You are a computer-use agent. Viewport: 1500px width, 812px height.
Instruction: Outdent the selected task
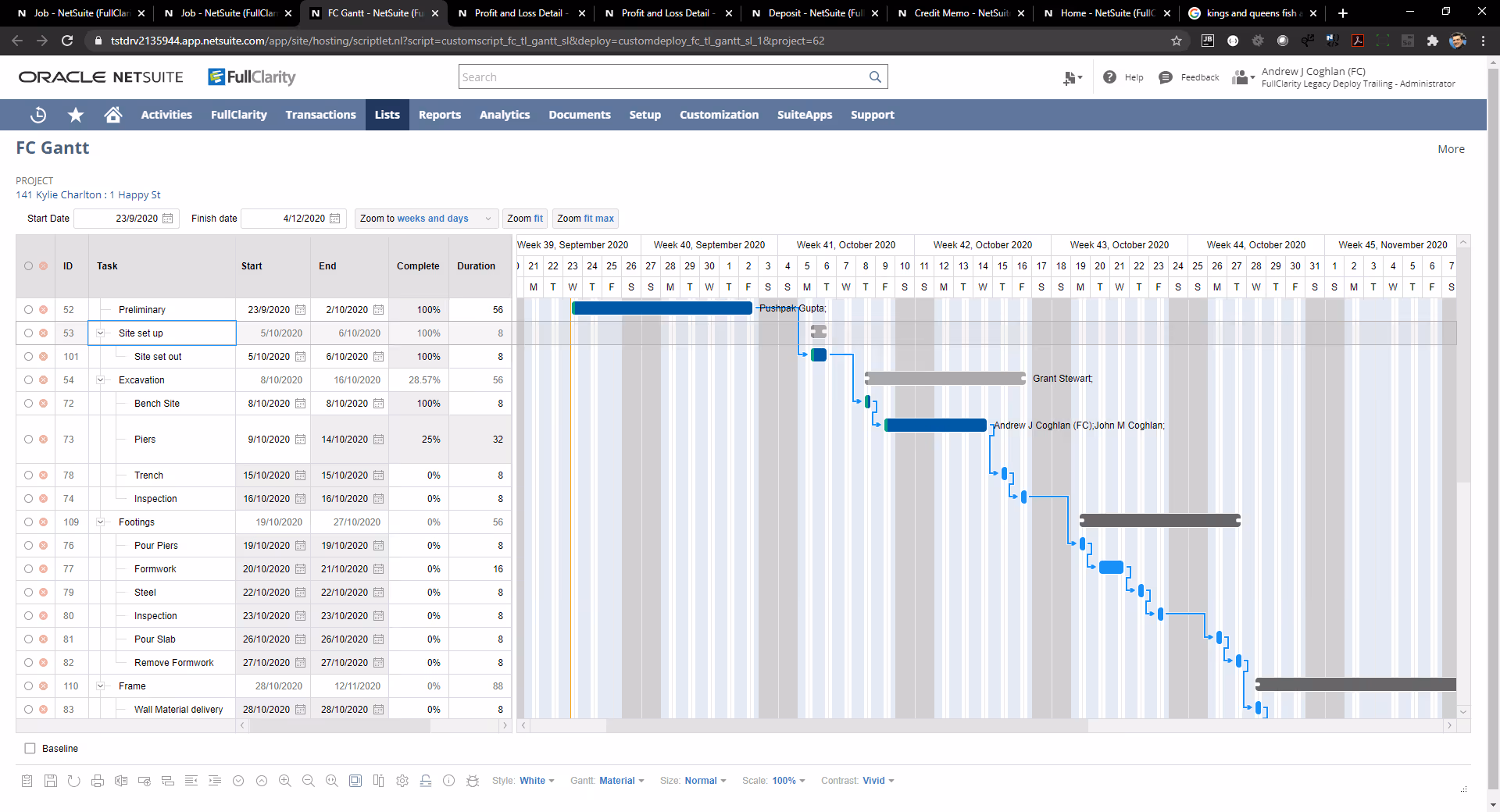point(191,781)
